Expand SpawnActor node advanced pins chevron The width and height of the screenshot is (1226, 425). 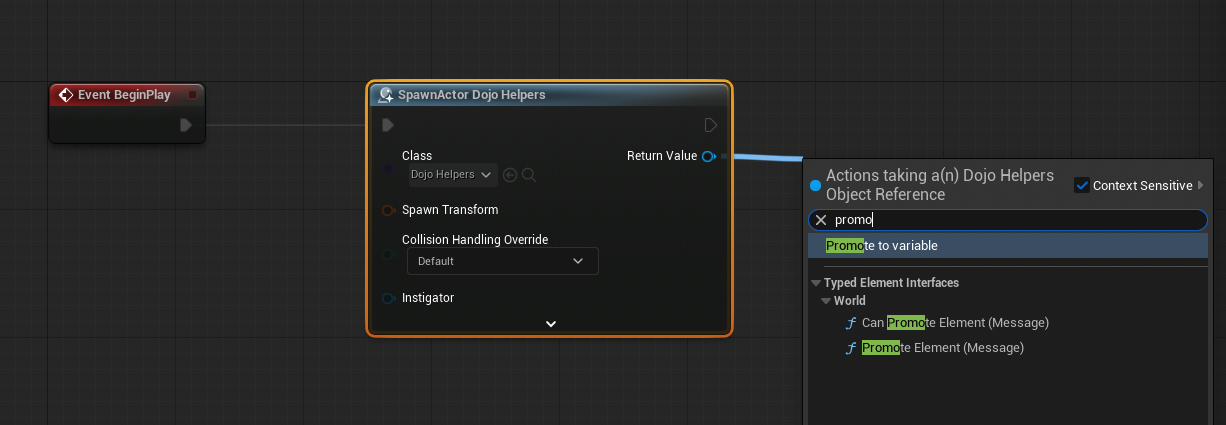click(550, 323)
